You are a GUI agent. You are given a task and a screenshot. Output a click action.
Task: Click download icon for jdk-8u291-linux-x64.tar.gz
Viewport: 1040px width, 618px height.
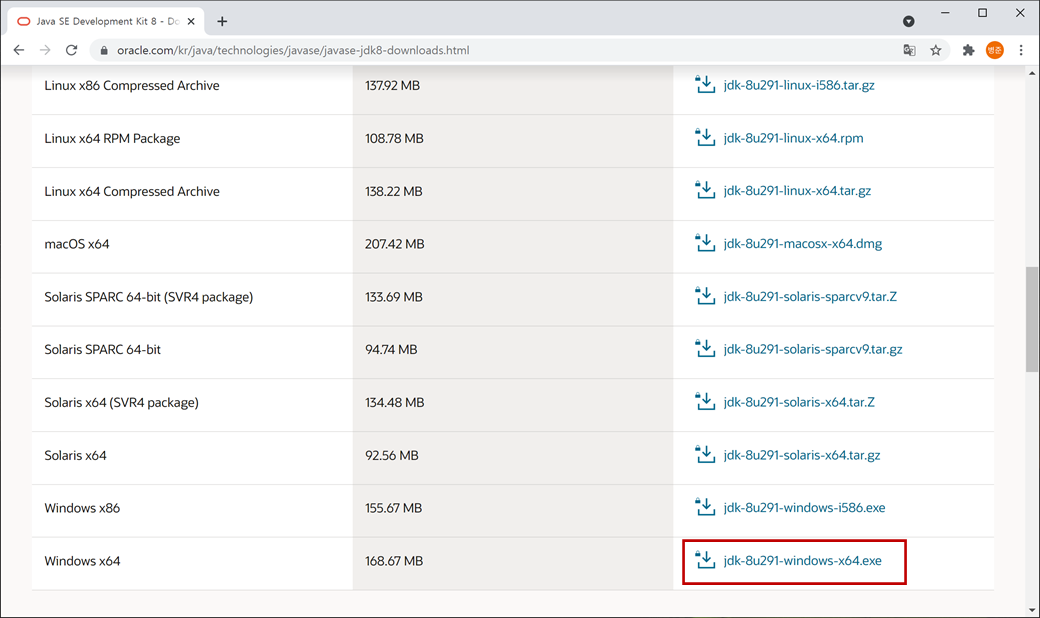(x=704, y=190)
